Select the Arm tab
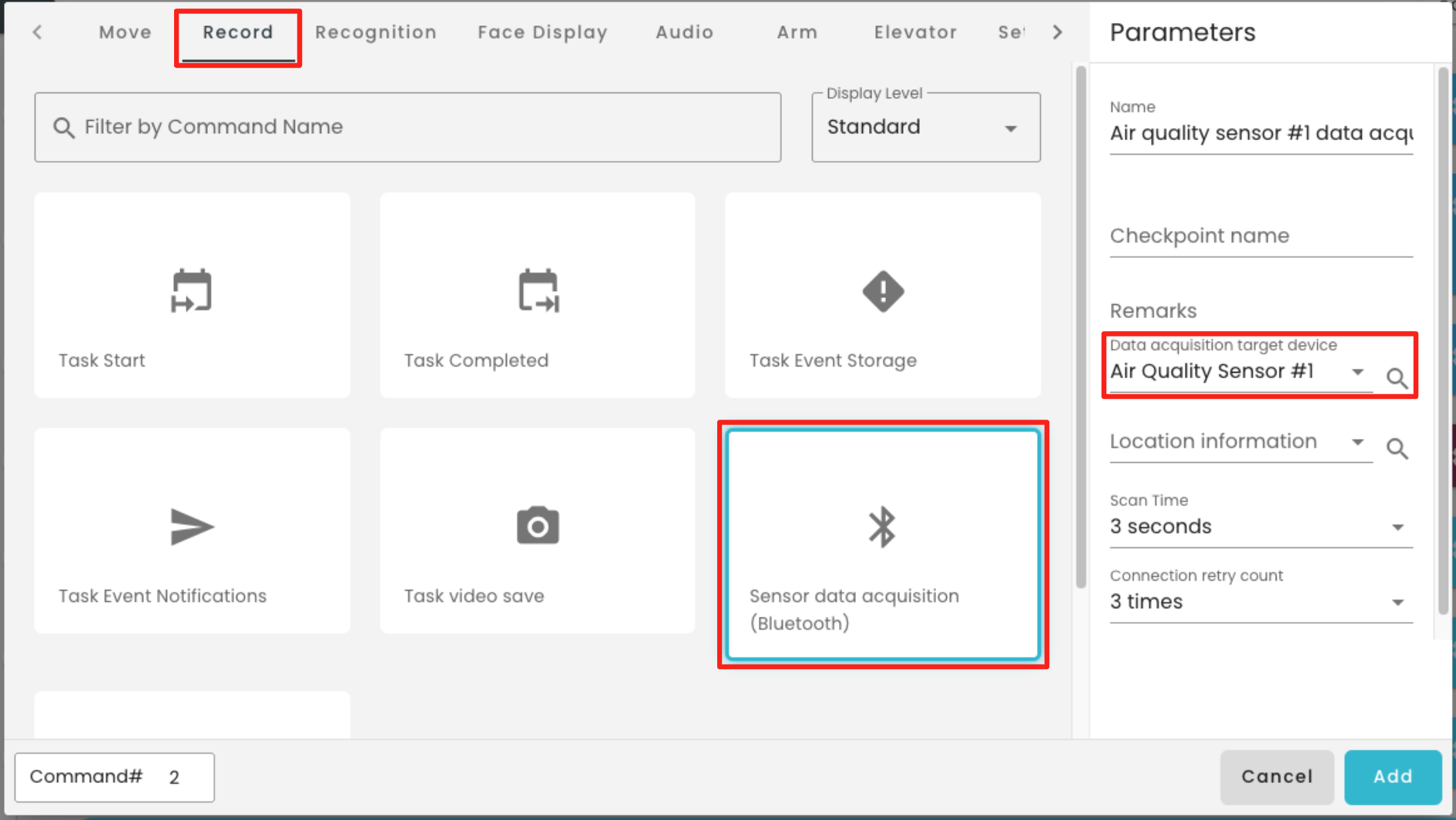The image size is (1456, 820). 797,32
